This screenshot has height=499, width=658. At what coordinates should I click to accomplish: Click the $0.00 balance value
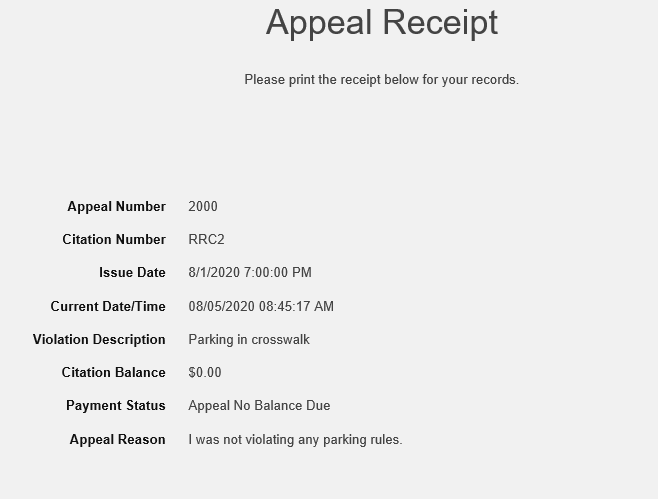[205, 372]
